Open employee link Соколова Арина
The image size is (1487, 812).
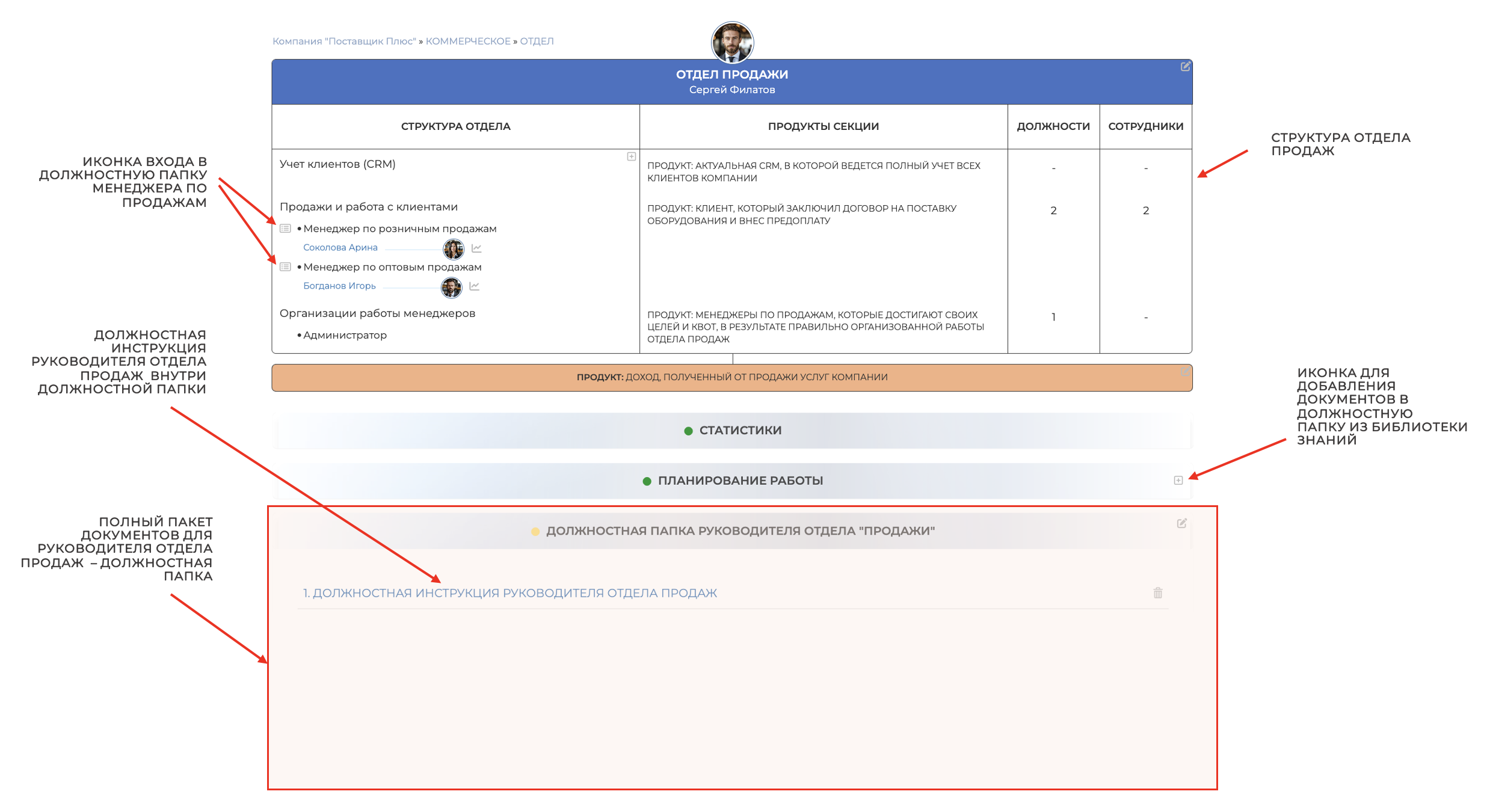(x=340, y=248)
